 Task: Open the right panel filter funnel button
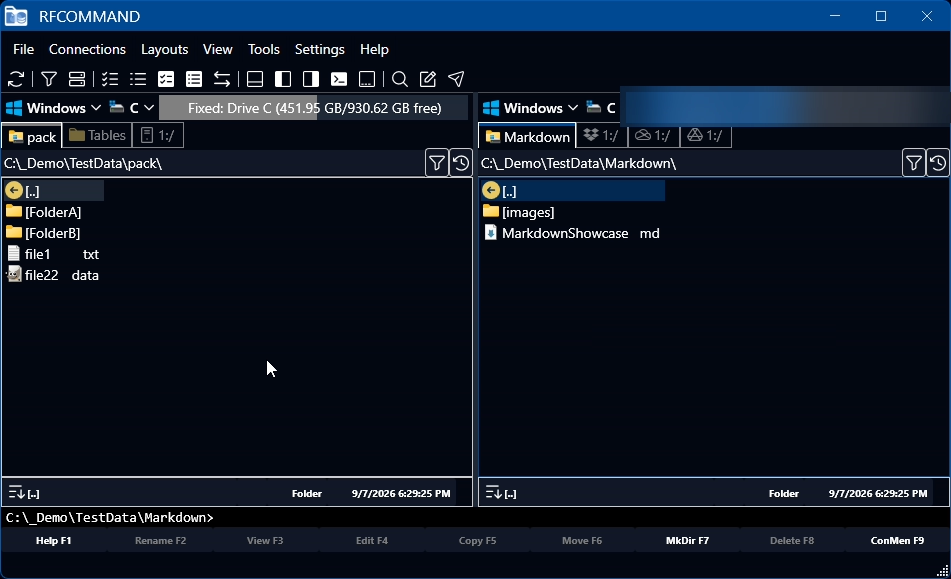point(913,163)
